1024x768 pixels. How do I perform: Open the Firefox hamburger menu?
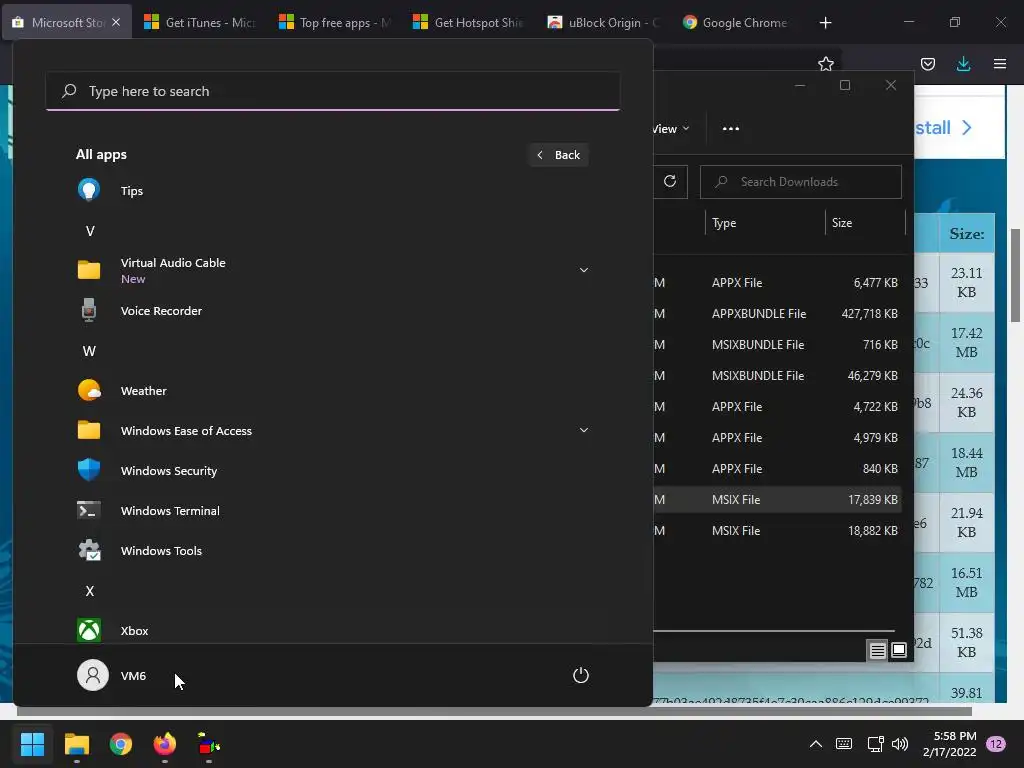click(1000, 64)
